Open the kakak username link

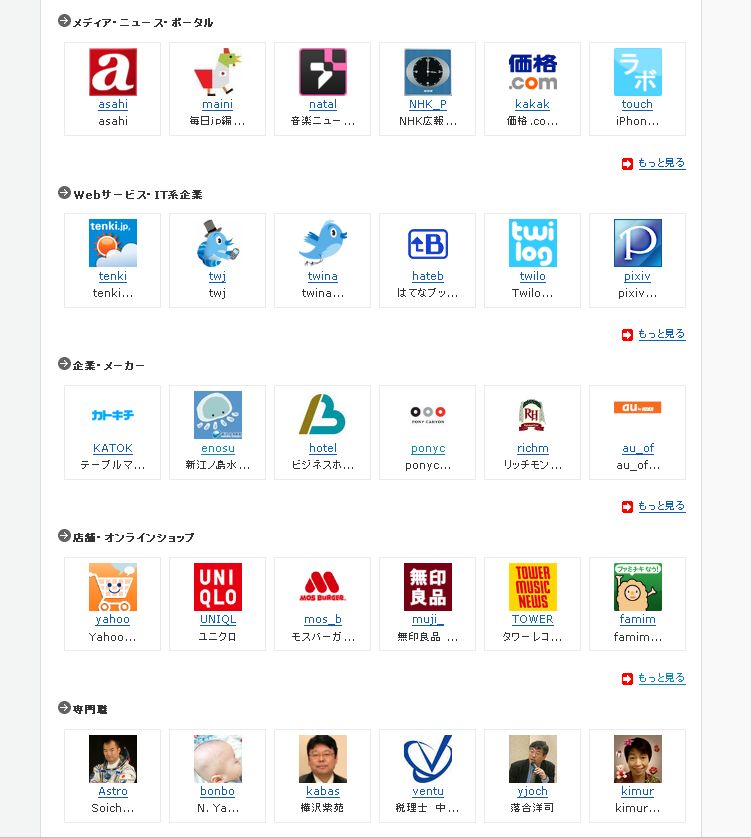click(532, 104)
